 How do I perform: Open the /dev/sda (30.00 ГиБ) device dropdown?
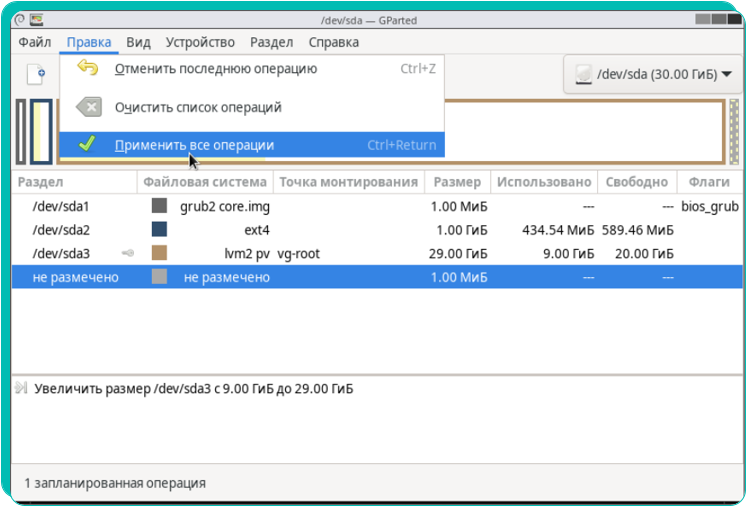tap(653, 74)
